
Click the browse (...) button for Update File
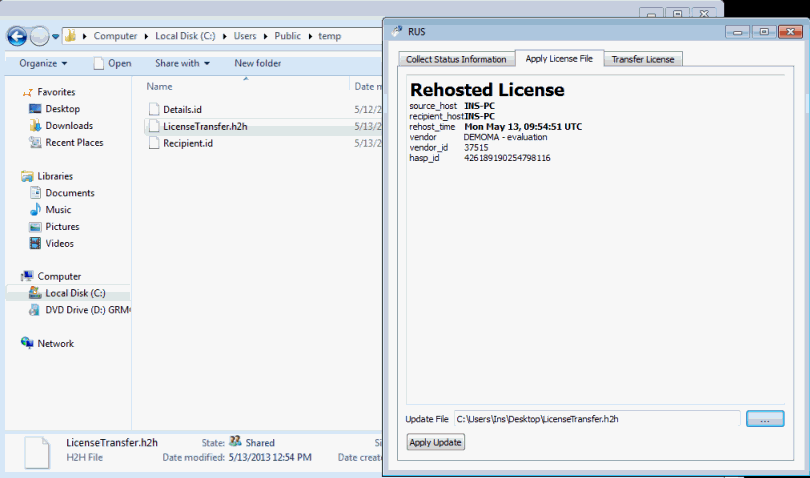click(764, 419)
